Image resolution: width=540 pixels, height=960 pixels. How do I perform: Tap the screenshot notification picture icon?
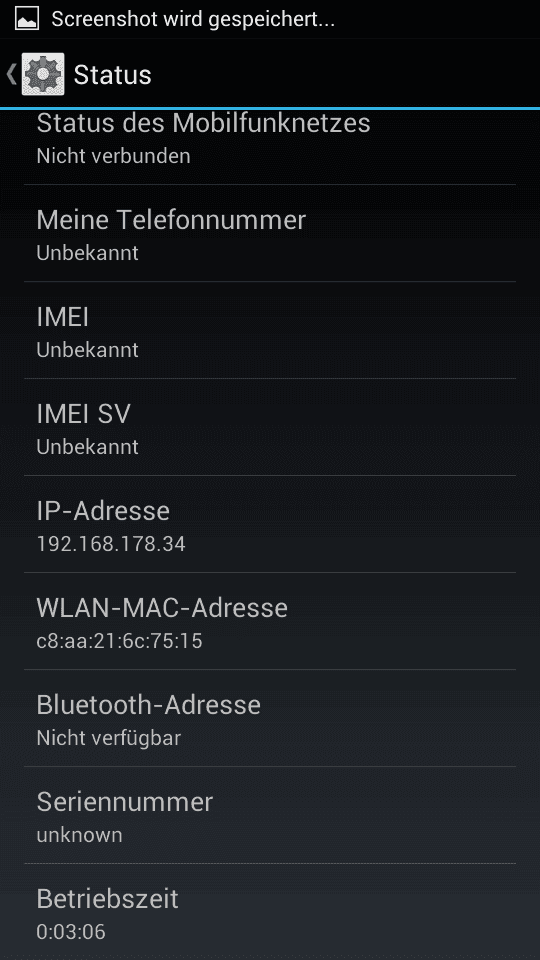coord(27,19)
